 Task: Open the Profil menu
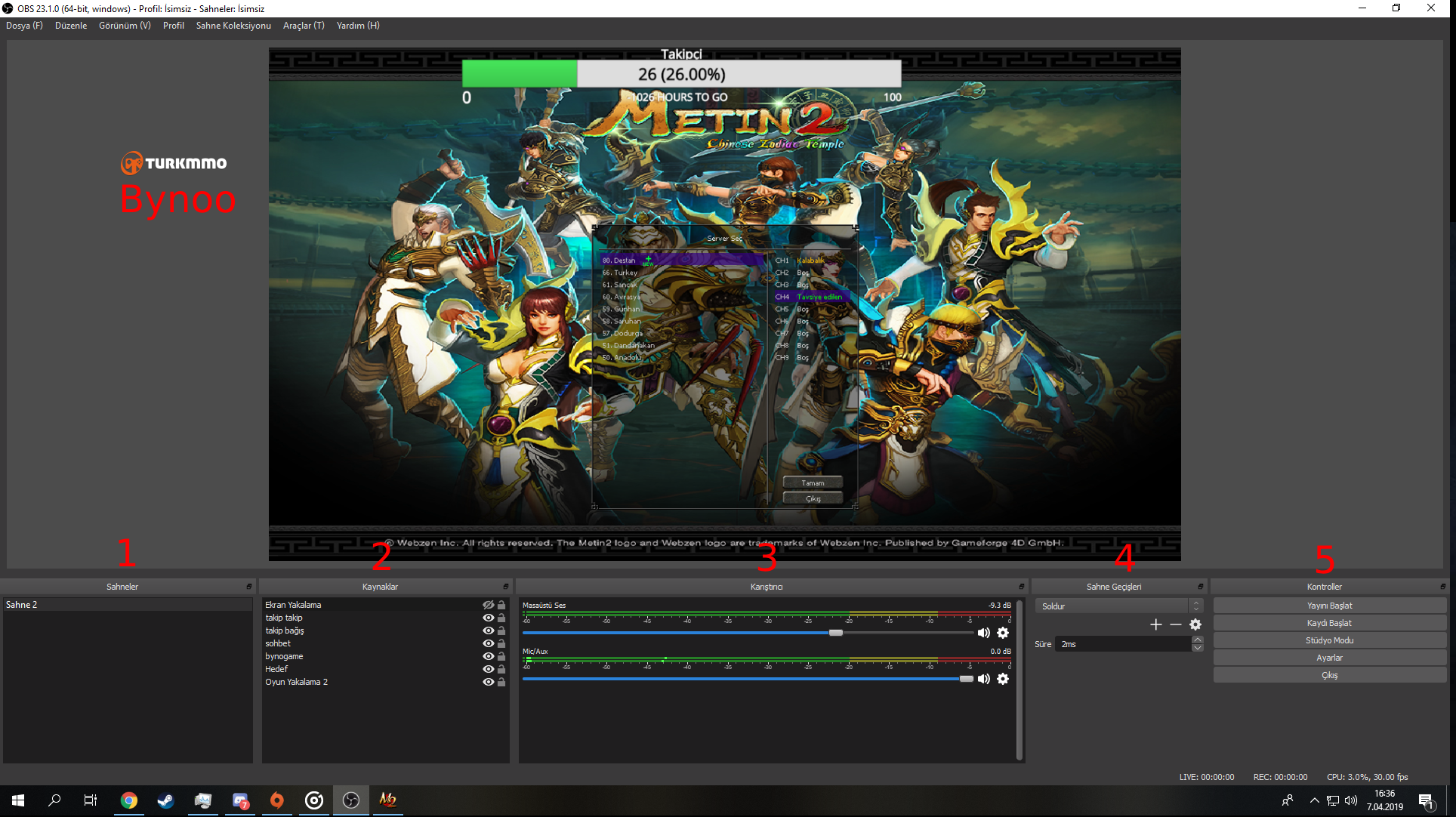coord(174,26)
